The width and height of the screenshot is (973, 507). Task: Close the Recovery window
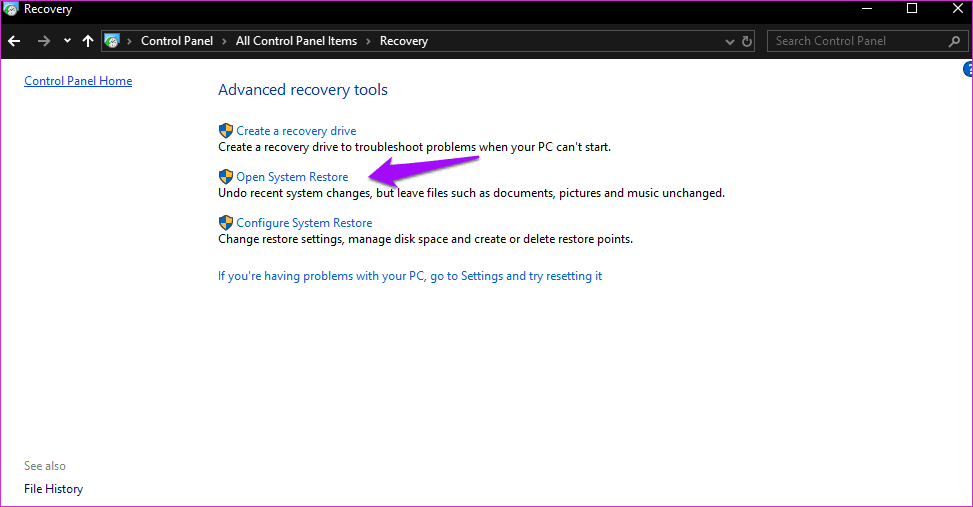point(957,9)
